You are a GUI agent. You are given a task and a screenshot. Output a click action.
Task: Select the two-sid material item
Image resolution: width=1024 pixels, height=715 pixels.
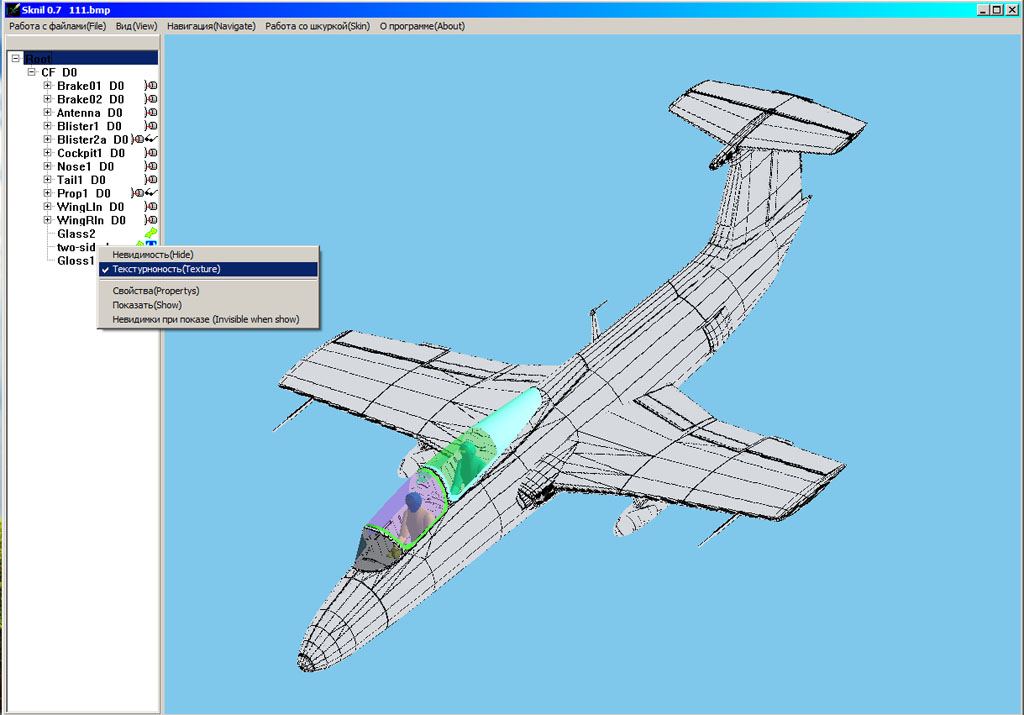tap(76, 247)
